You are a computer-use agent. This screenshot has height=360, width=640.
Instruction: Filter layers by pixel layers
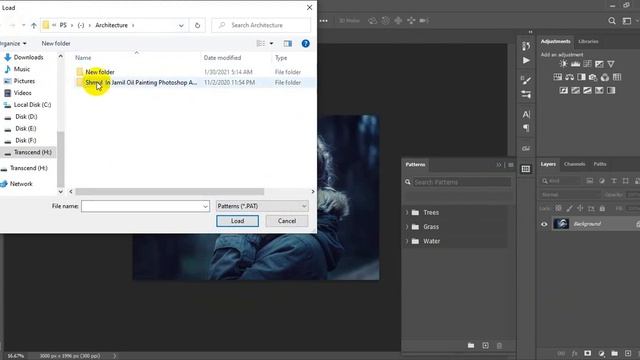tap(590, 181)
